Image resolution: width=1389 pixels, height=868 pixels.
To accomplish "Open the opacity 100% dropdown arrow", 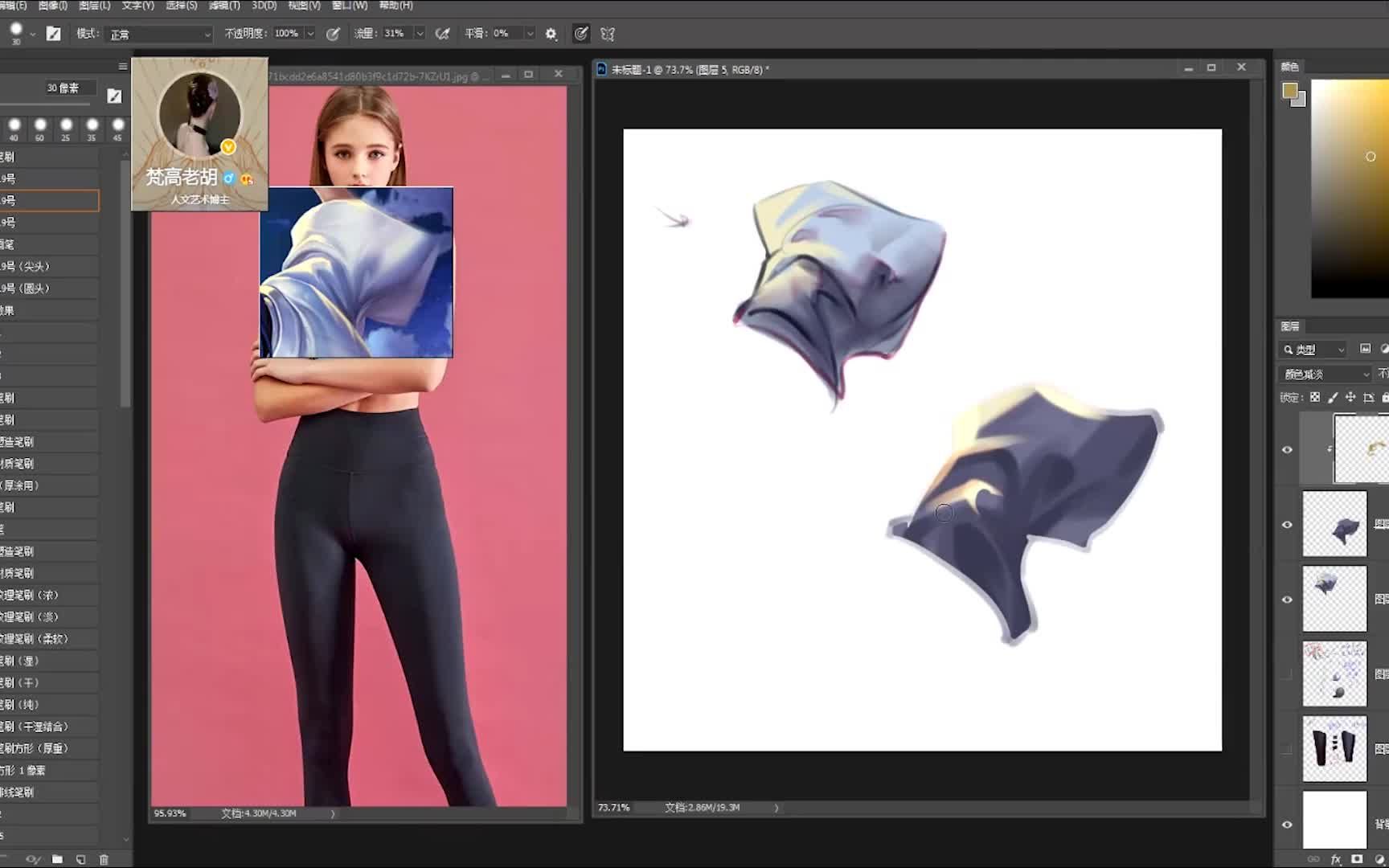I will pos(310,34).
